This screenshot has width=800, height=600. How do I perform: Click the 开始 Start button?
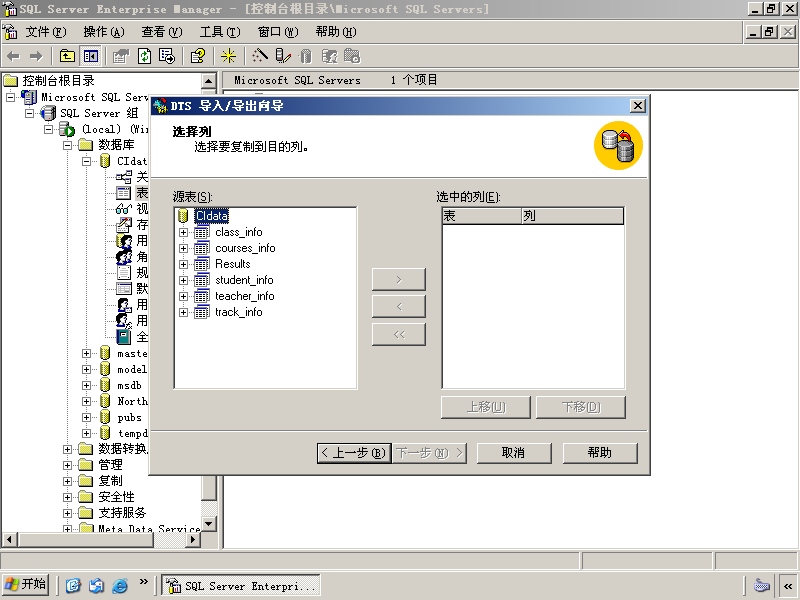coord(26,585)
